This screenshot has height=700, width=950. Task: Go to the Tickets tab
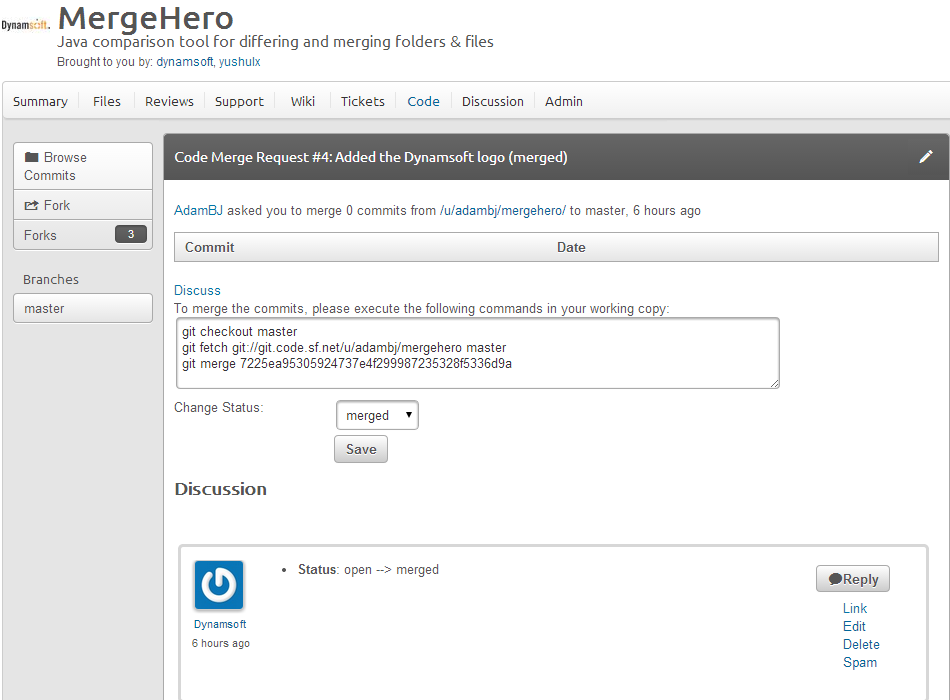(362, 101)
